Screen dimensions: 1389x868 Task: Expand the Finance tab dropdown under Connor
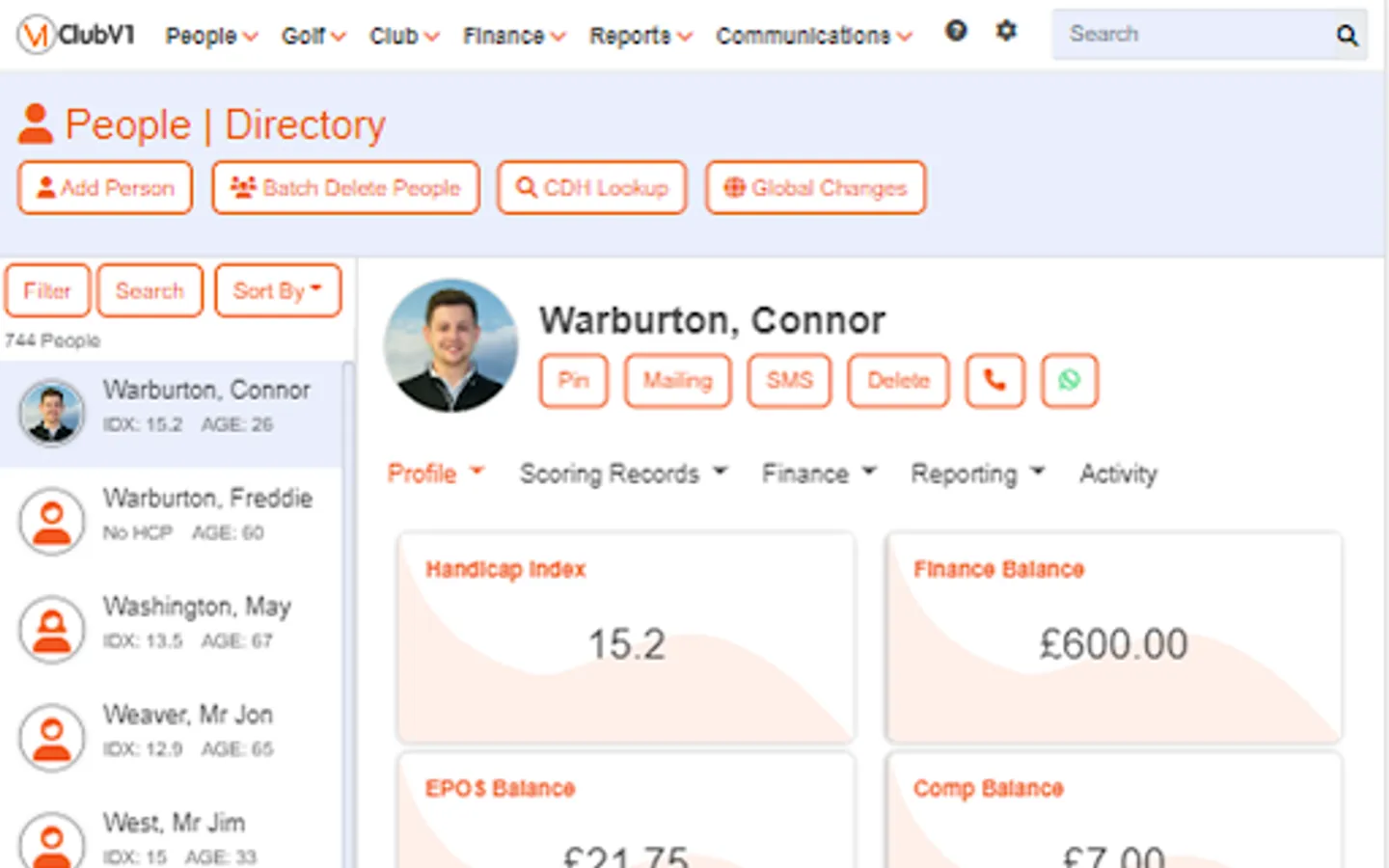point(819,474)
